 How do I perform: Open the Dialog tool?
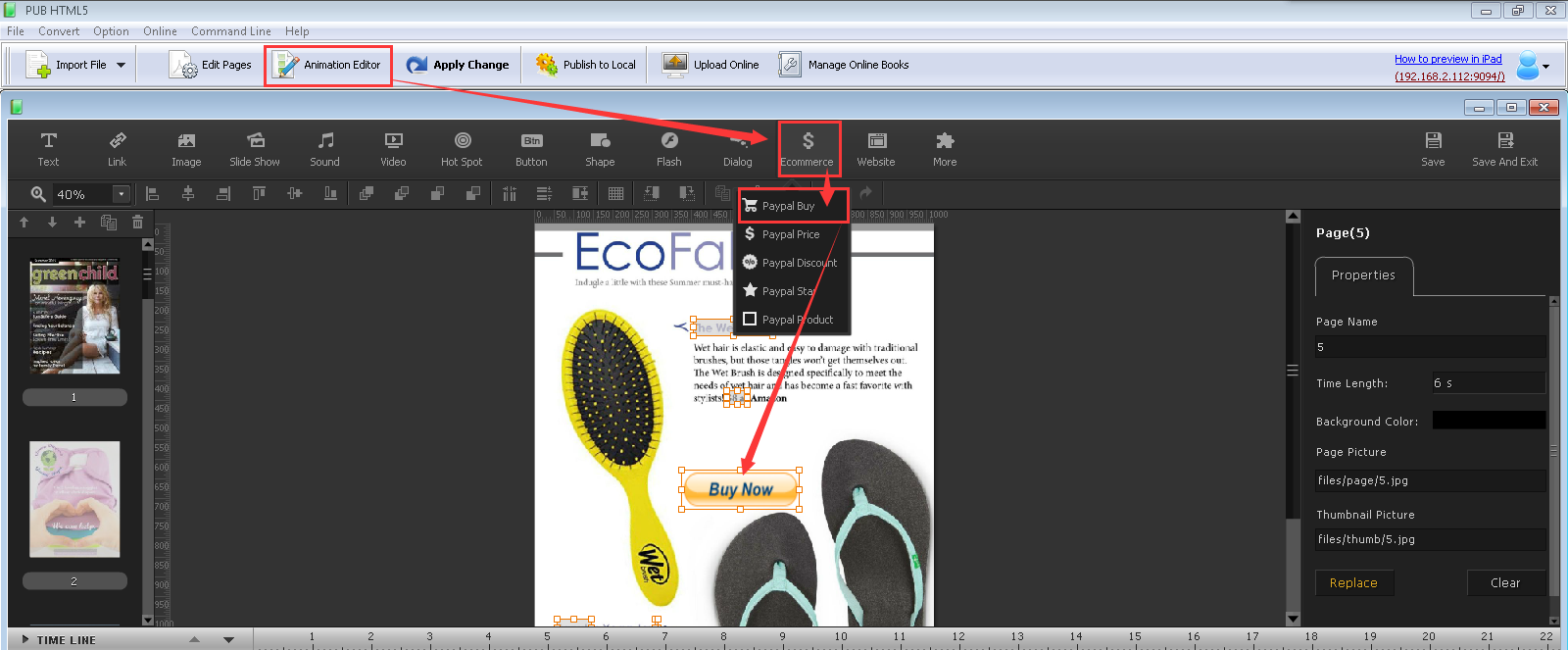(x=738, y=149)
